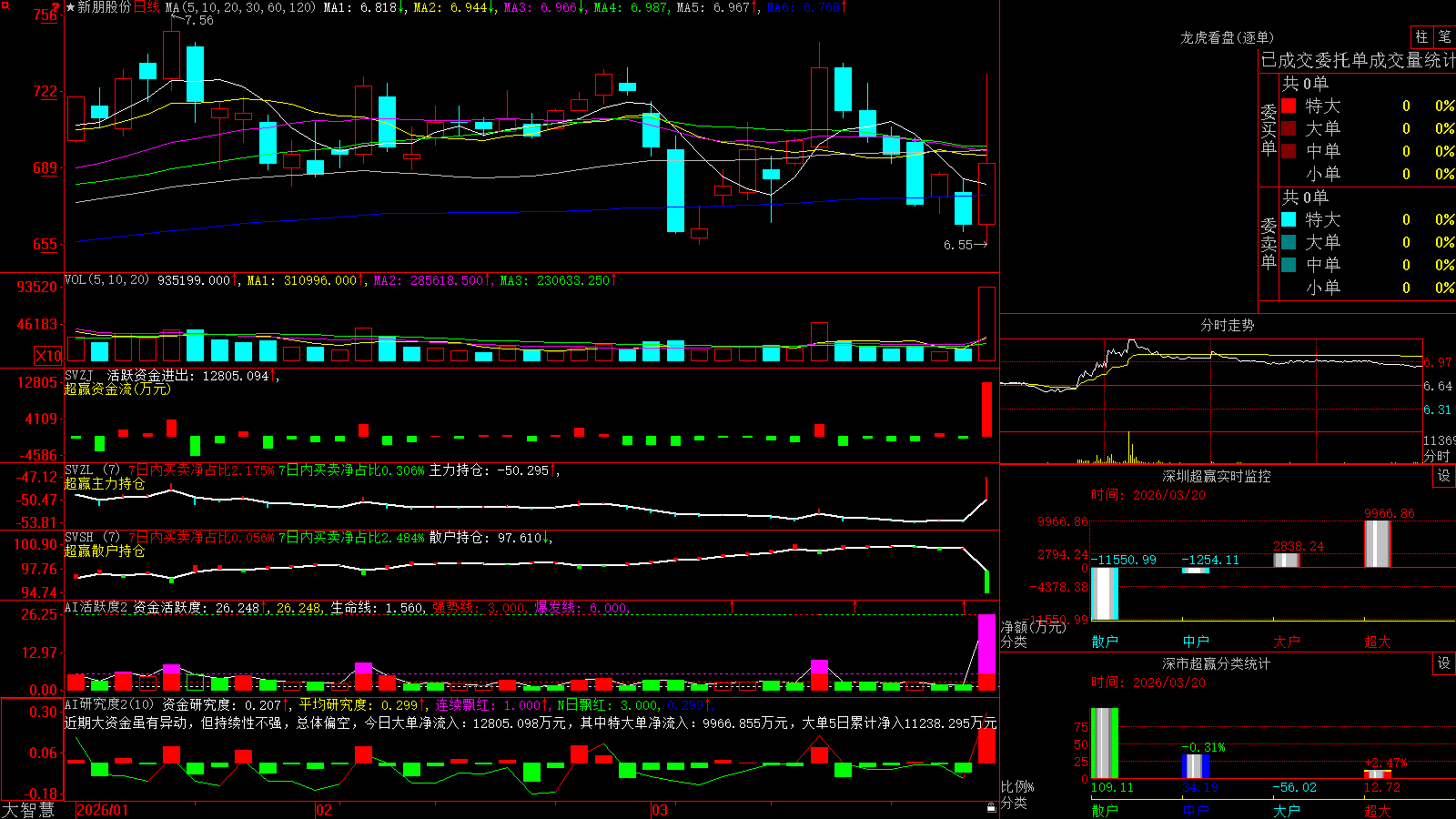Click the red question mark help icon

56,7
